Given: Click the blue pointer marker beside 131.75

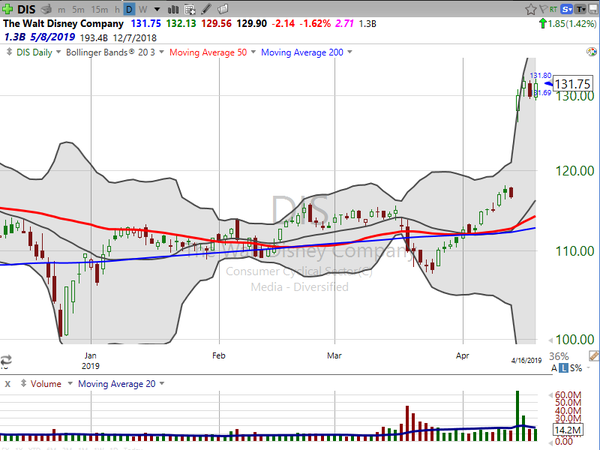Looking at the screenshot, I should point(548,84).
